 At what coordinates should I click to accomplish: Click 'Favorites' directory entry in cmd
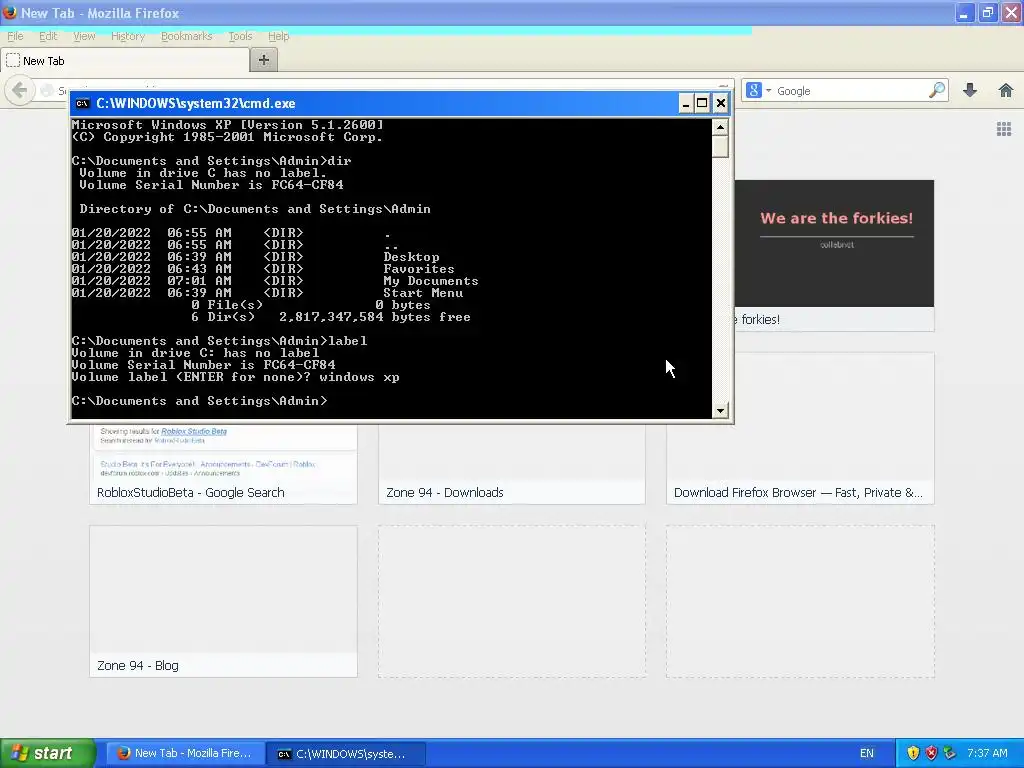[x=419, y=268]
